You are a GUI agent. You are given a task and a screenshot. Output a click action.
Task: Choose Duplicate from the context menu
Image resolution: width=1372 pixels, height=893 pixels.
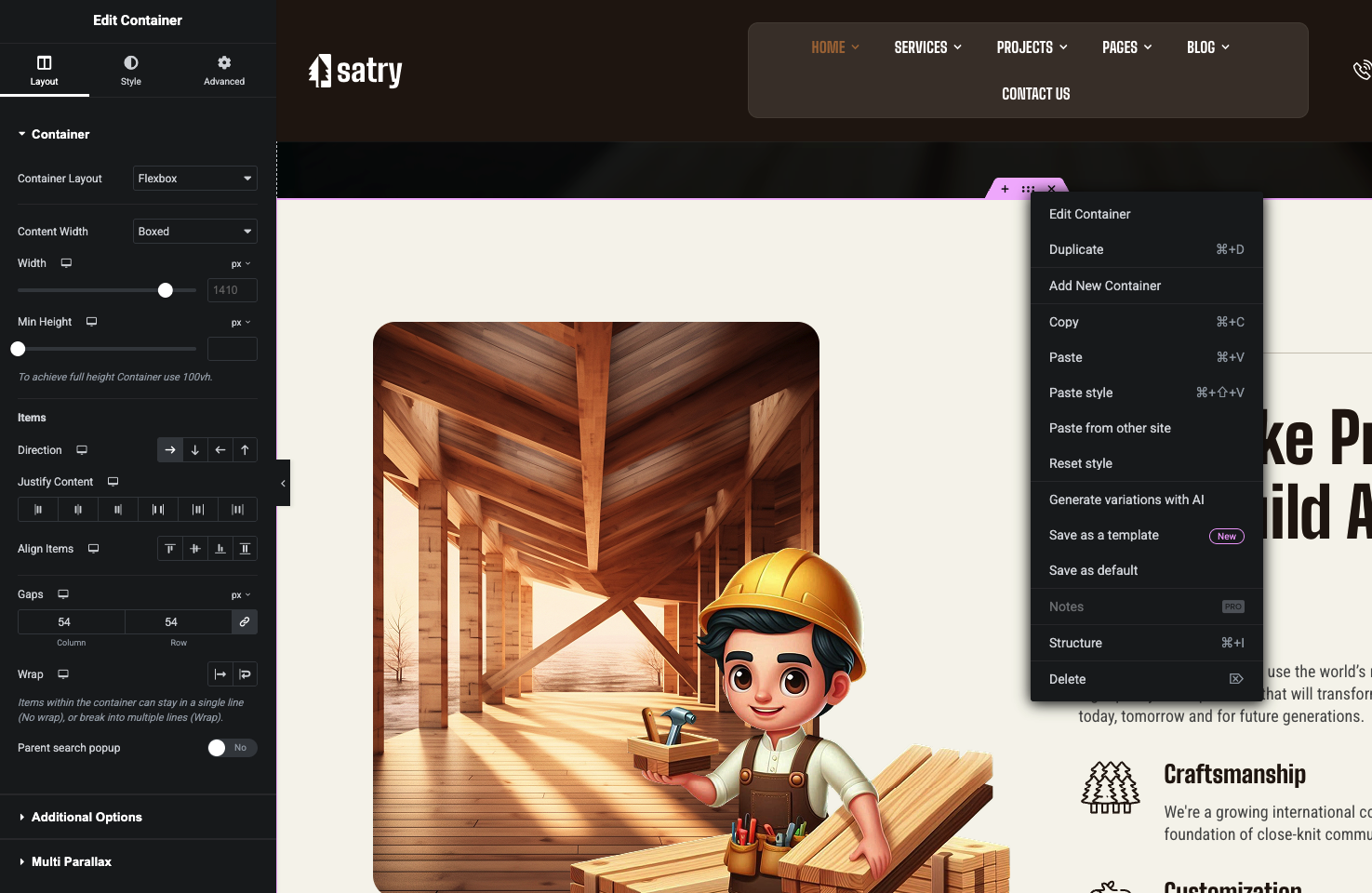pyautogui.click(x=1076, y=249)
